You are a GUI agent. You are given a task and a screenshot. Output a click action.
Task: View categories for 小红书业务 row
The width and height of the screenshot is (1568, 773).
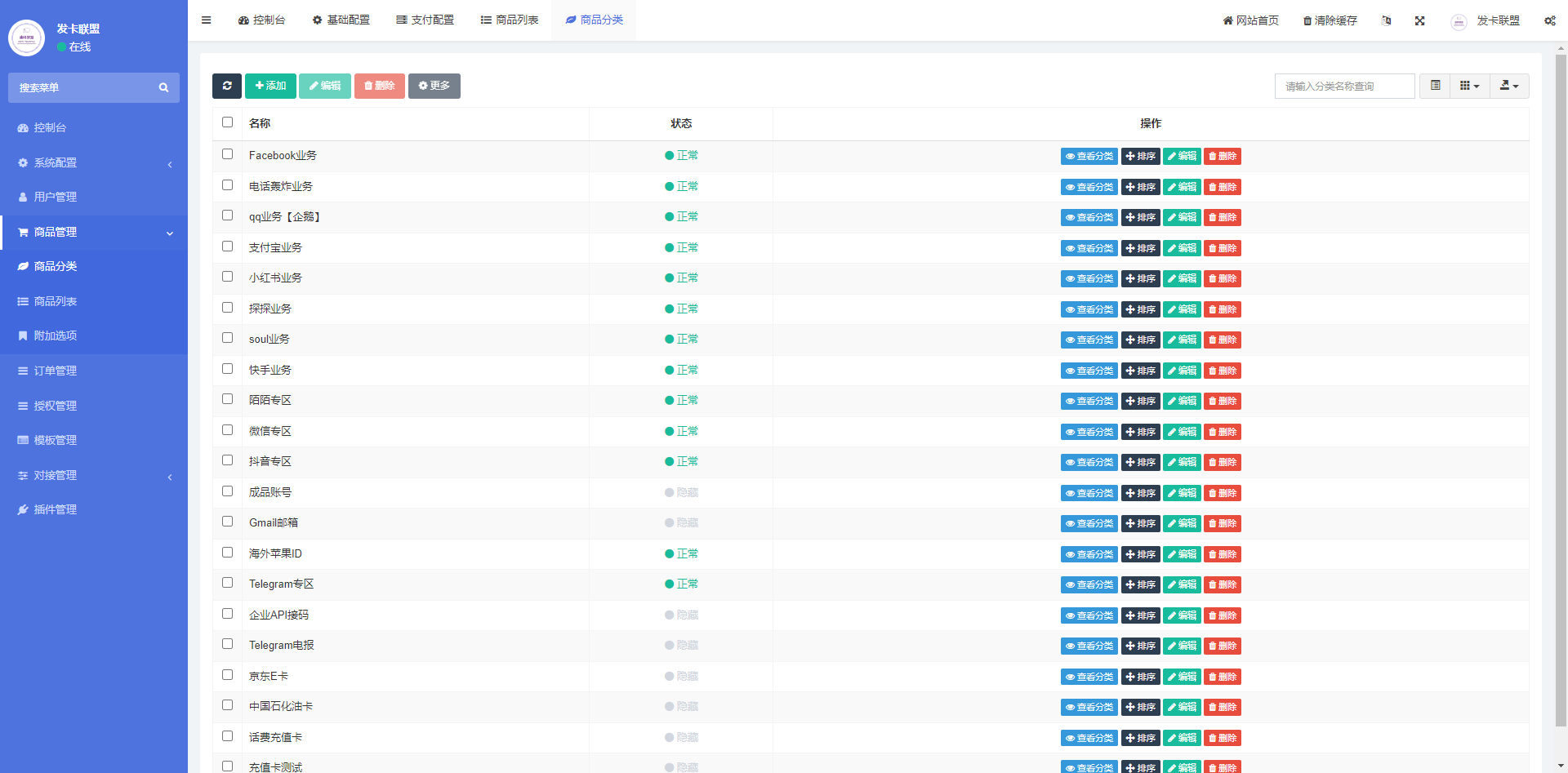coord(1089,279)
